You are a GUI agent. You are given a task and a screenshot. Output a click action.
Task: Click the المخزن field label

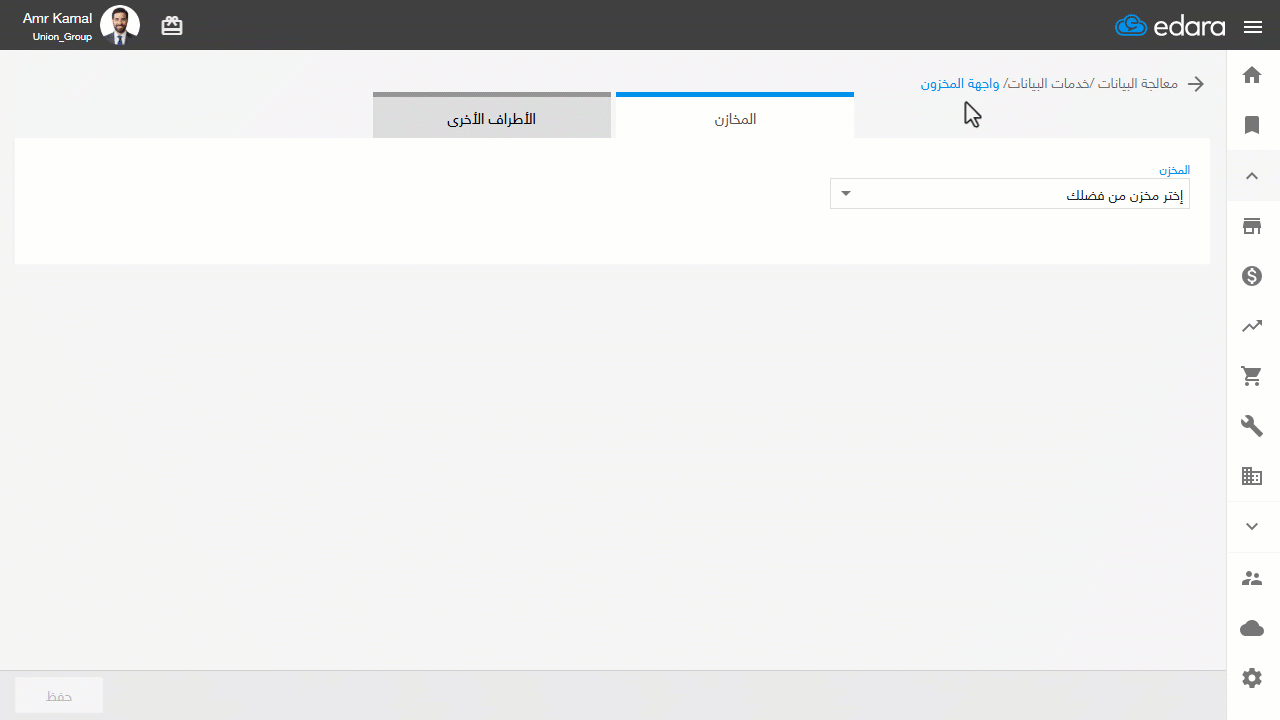point(1174,170)
